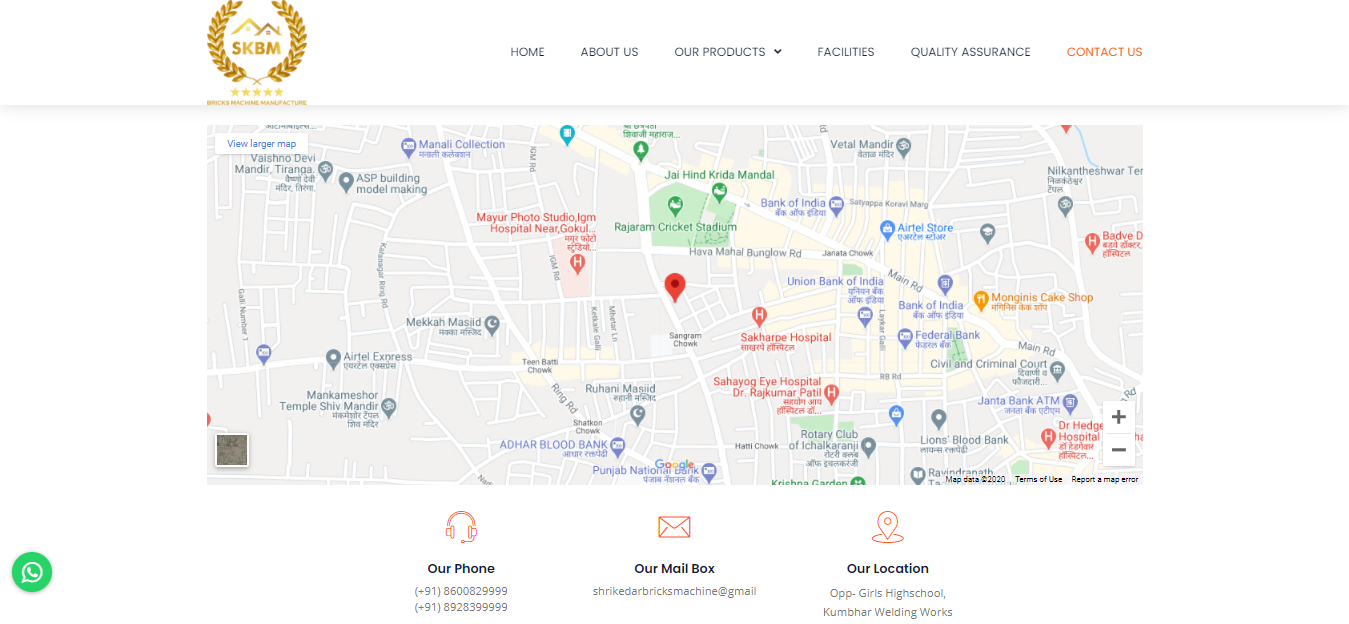Click the shrikedarbricksmachine@gmail email address
The width and height of the screenshot is (1349, 624).
[x=675, y=591]
